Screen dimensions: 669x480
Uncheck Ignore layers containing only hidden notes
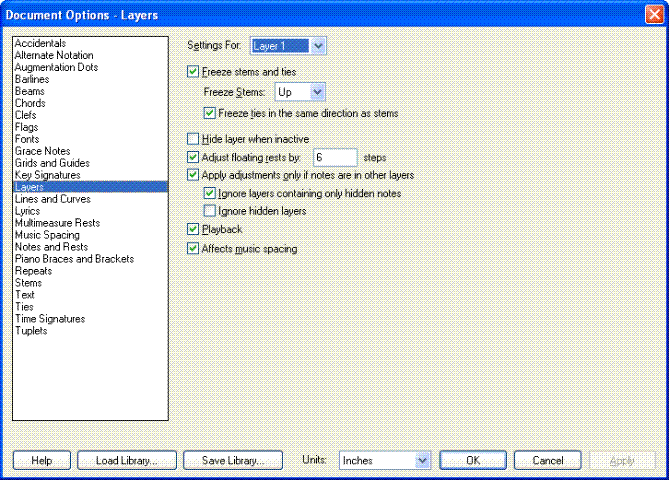click(210, 193)
